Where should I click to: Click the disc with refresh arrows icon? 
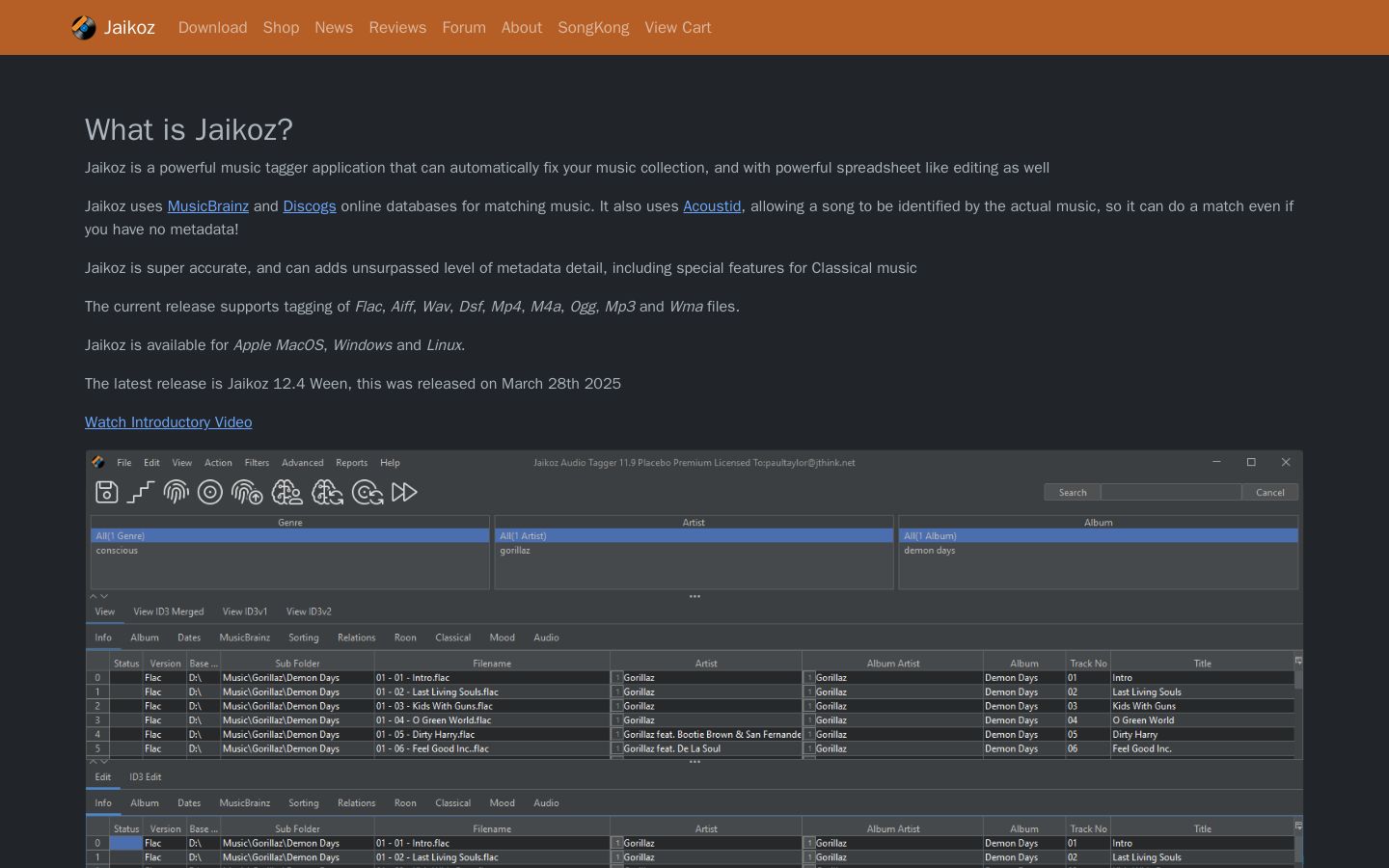tap(368, 493)
